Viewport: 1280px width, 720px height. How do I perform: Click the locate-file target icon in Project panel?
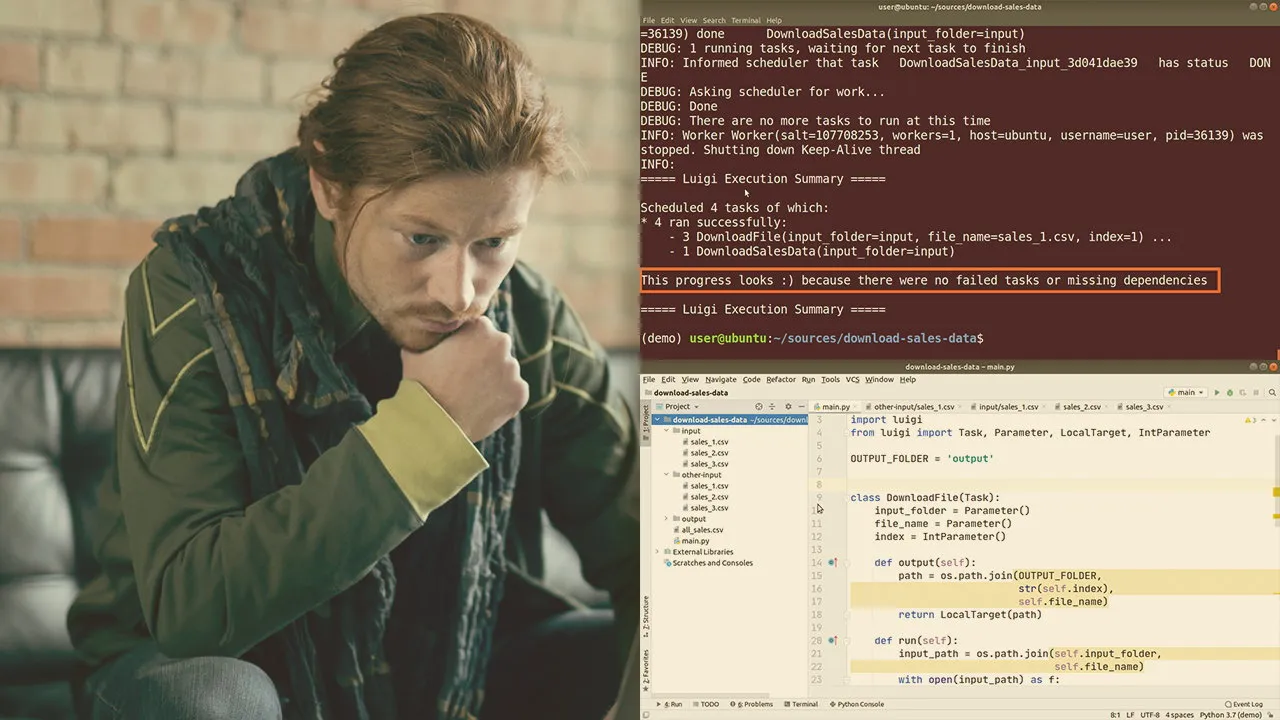tap(759, 407)
